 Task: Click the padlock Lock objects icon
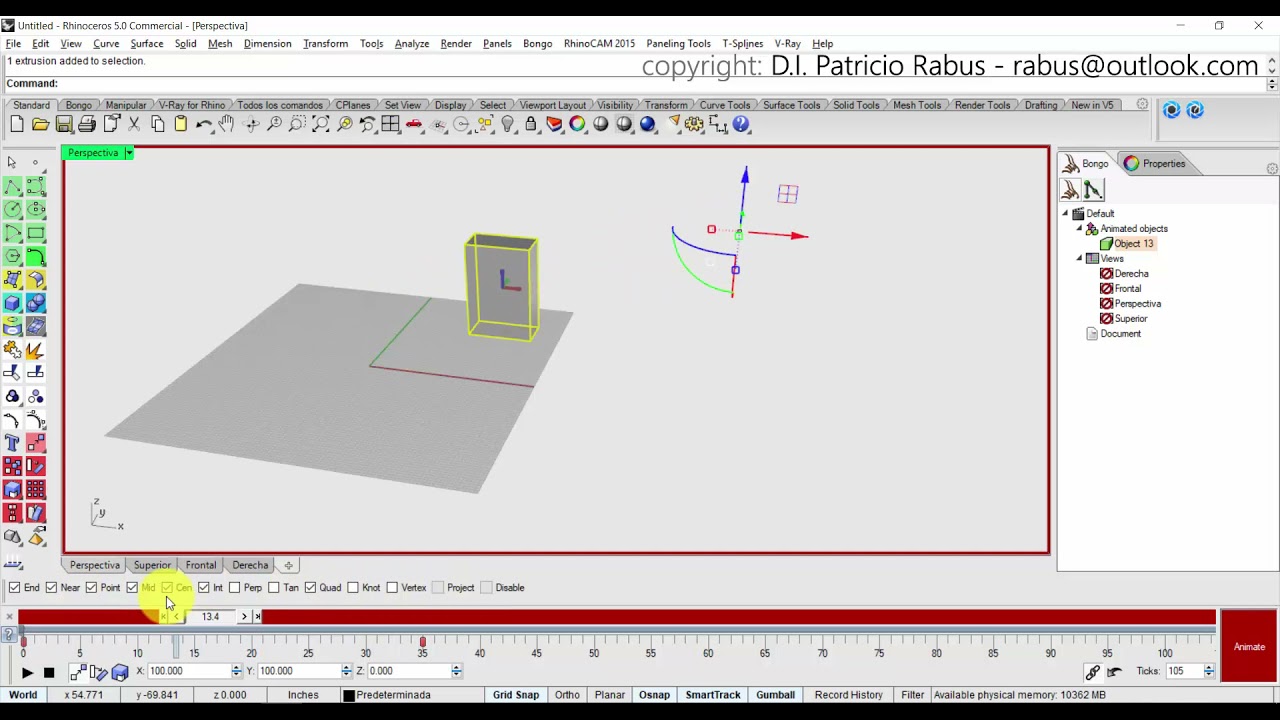tap(531, 124)
